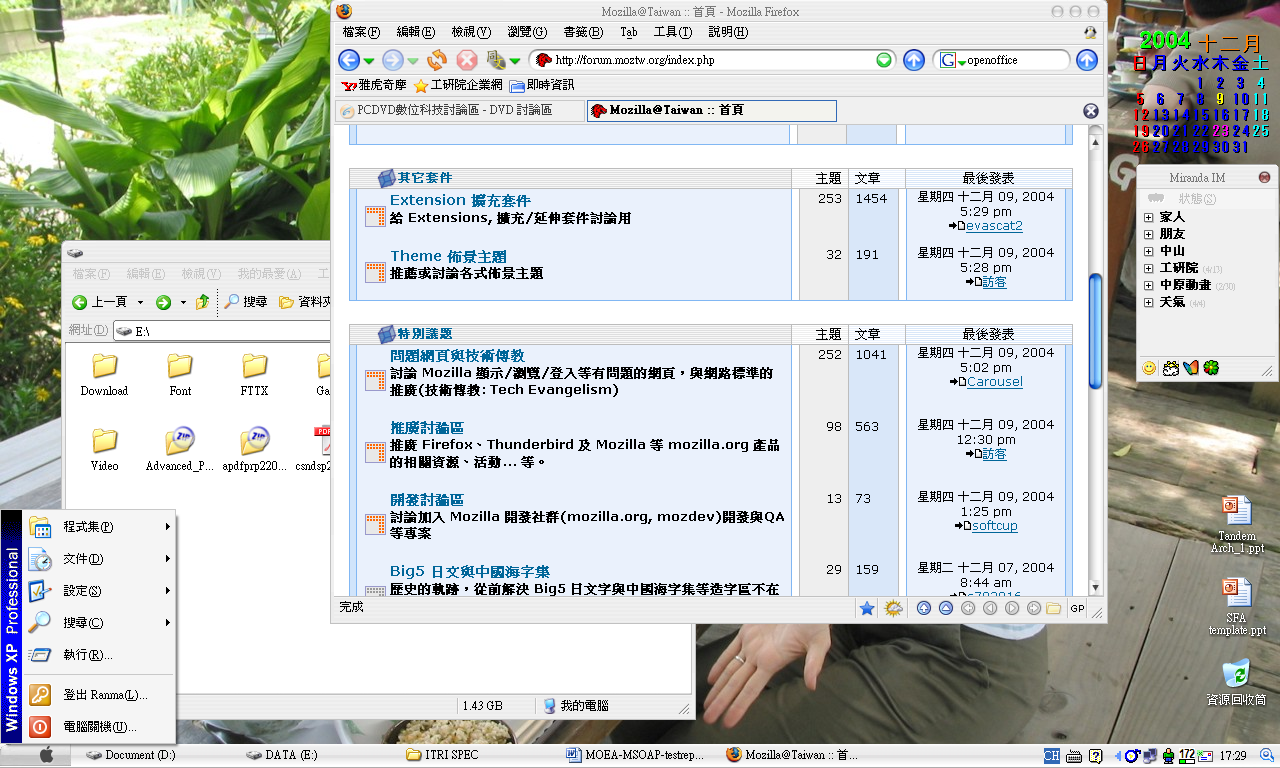Click the yellow smiley icon in Miranda IM
The width and height of the screenshot is (1280, 768).
[1149, 368]
